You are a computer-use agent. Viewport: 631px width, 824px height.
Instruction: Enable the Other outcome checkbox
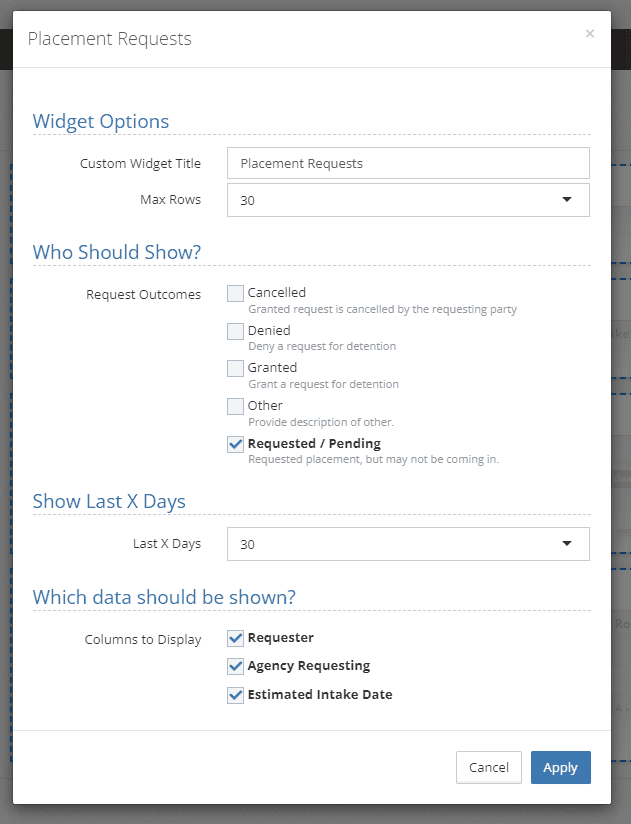pos(235,406)
